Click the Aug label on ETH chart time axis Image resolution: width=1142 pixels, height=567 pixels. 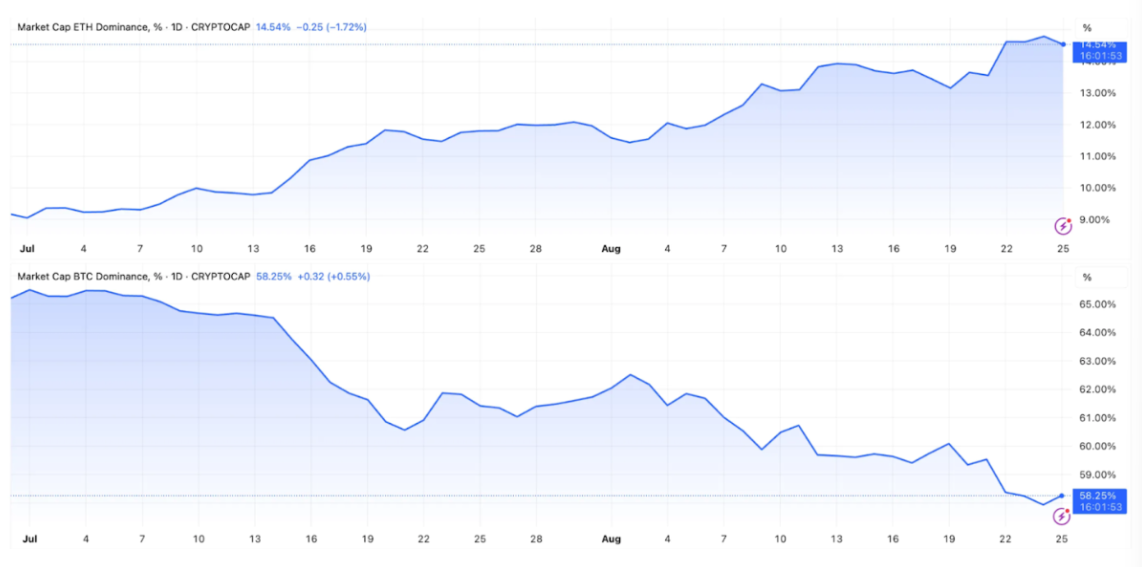[612, 247]
